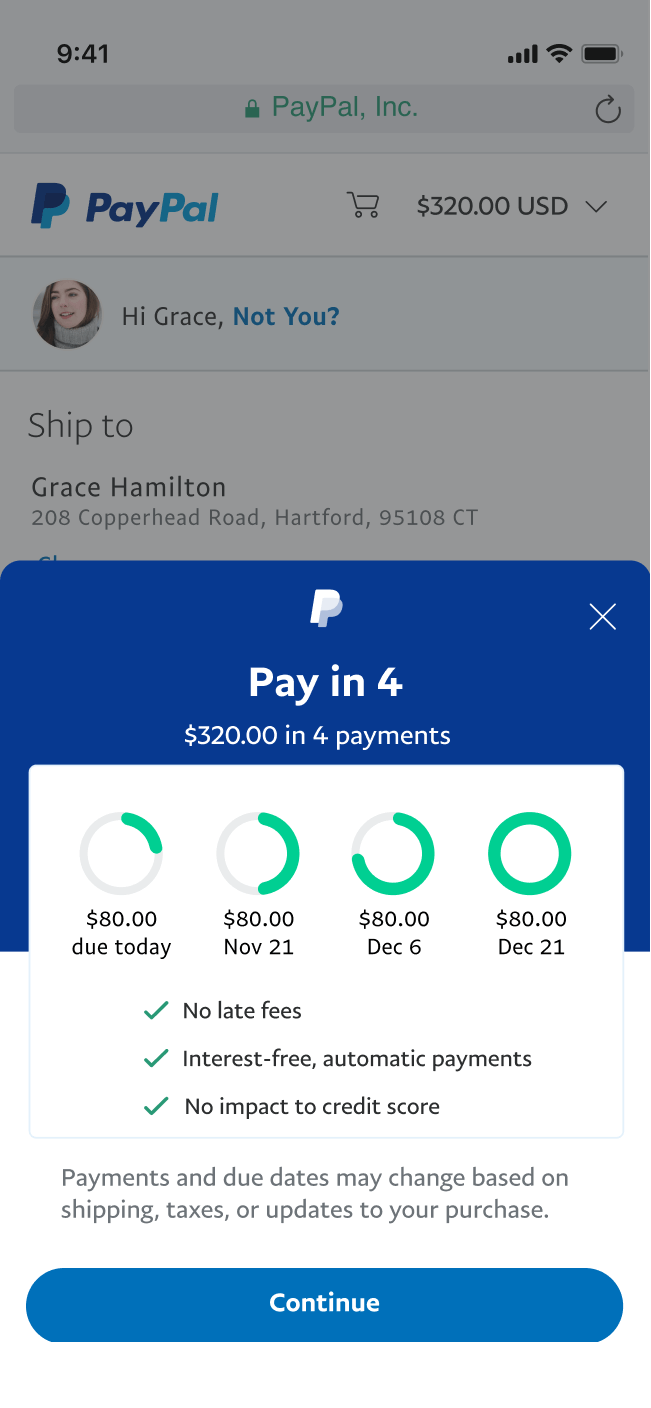Tap the $320.00 USD cart total
The image size is (651, 1408).
pyautogui.click(x=492, y=207)
